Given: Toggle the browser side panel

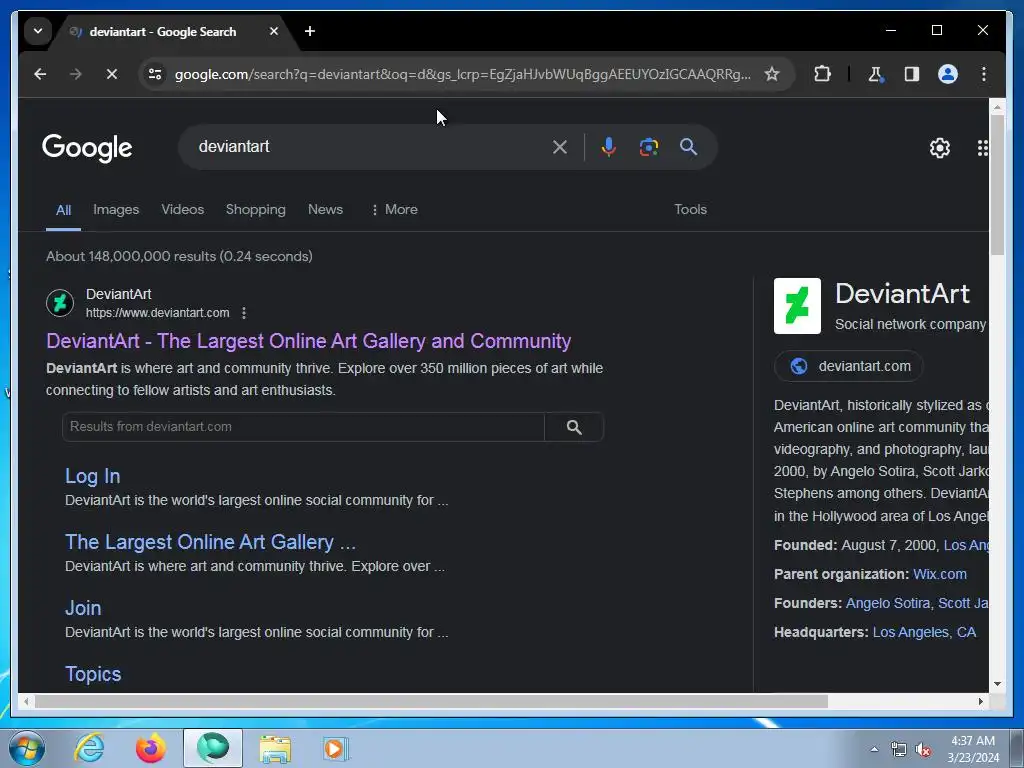Looking at the screenshot, I should click(x=912, y=74).
